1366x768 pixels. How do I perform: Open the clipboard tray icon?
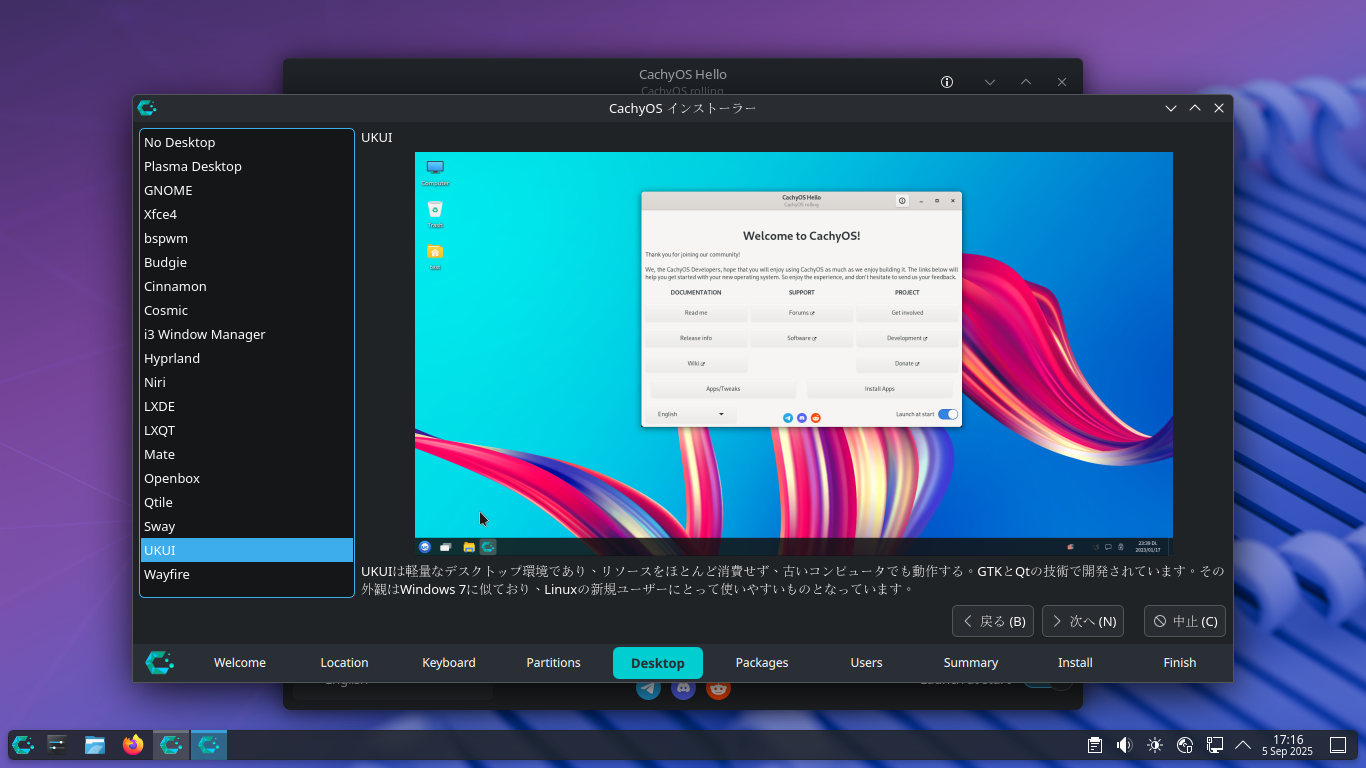1095,745
